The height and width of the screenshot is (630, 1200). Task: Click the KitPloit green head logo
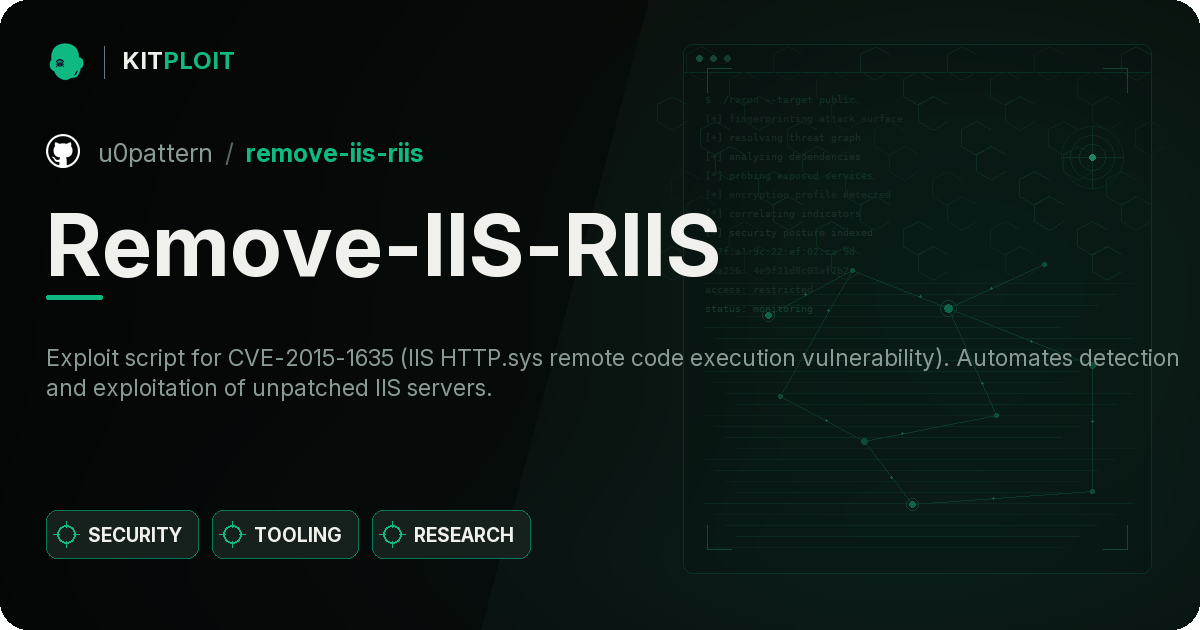tap(65, 61)
